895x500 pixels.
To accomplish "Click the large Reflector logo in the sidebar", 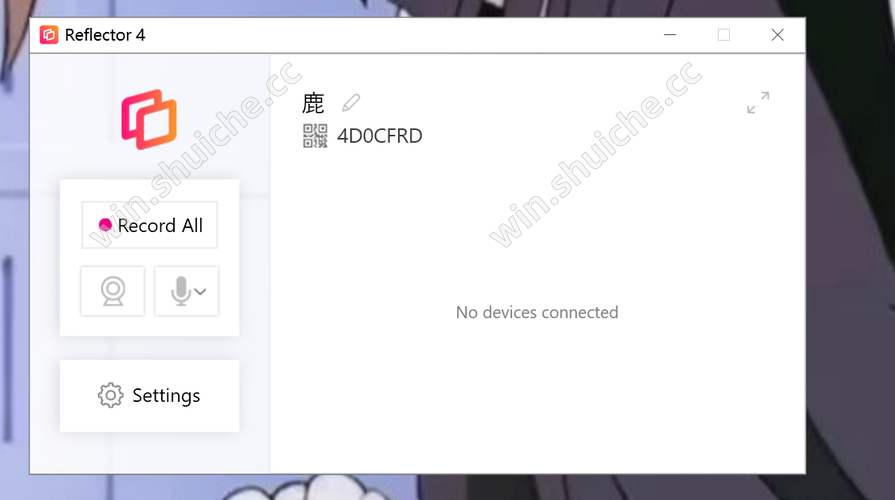I will (x=149, y=119).
